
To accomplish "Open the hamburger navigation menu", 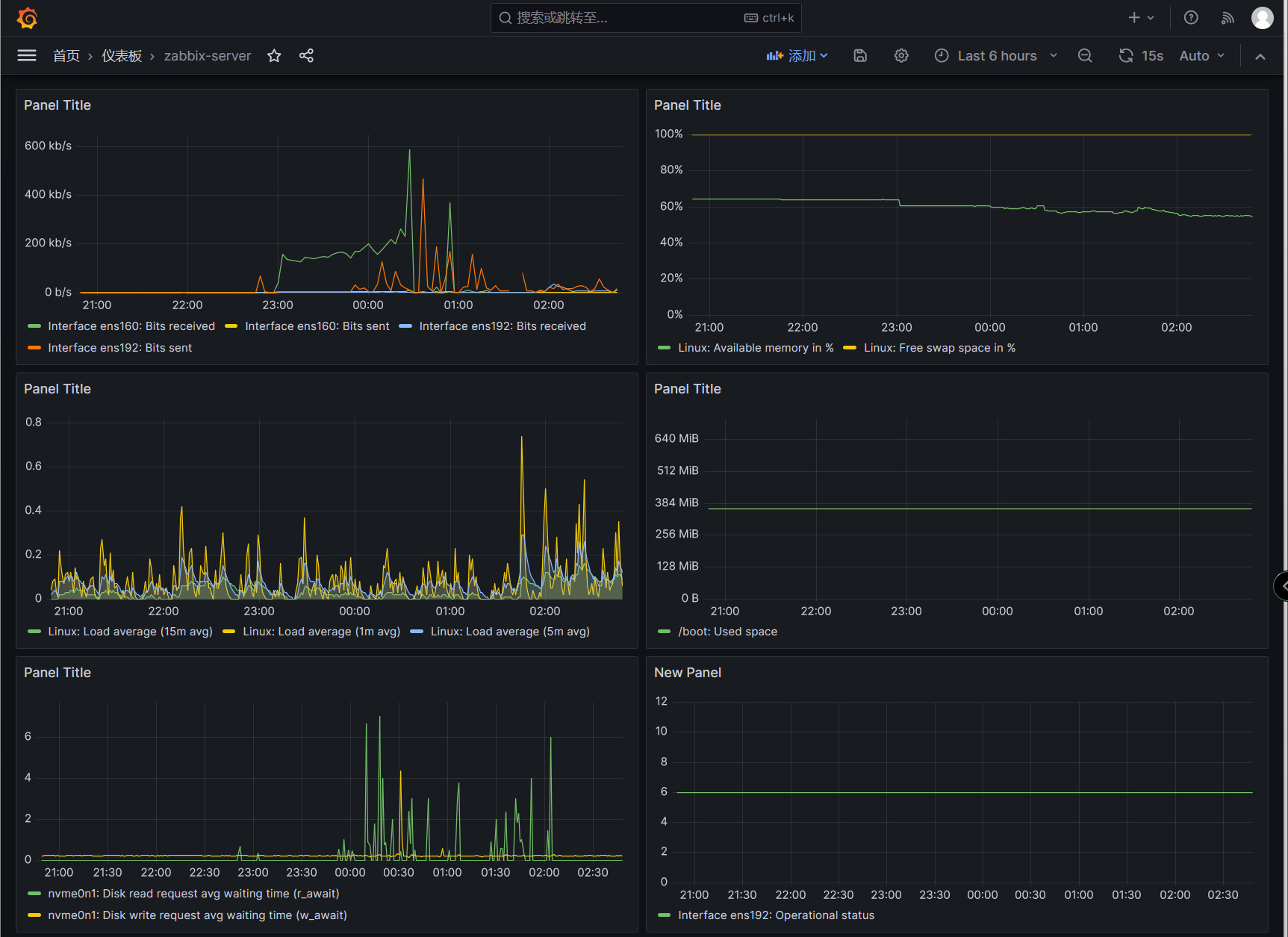I will tap(27, 56).
